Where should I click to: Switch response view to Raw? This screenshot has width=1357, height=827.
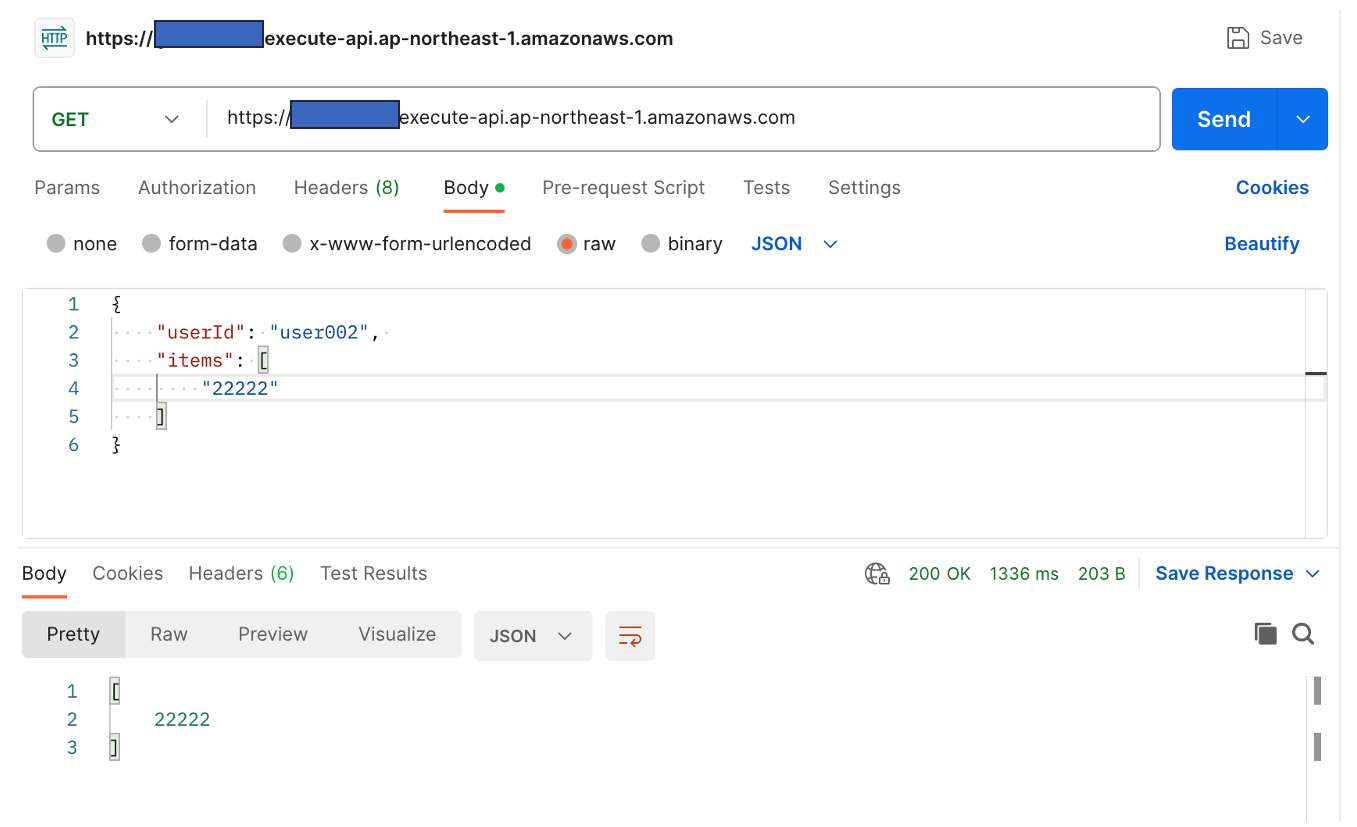169,635
